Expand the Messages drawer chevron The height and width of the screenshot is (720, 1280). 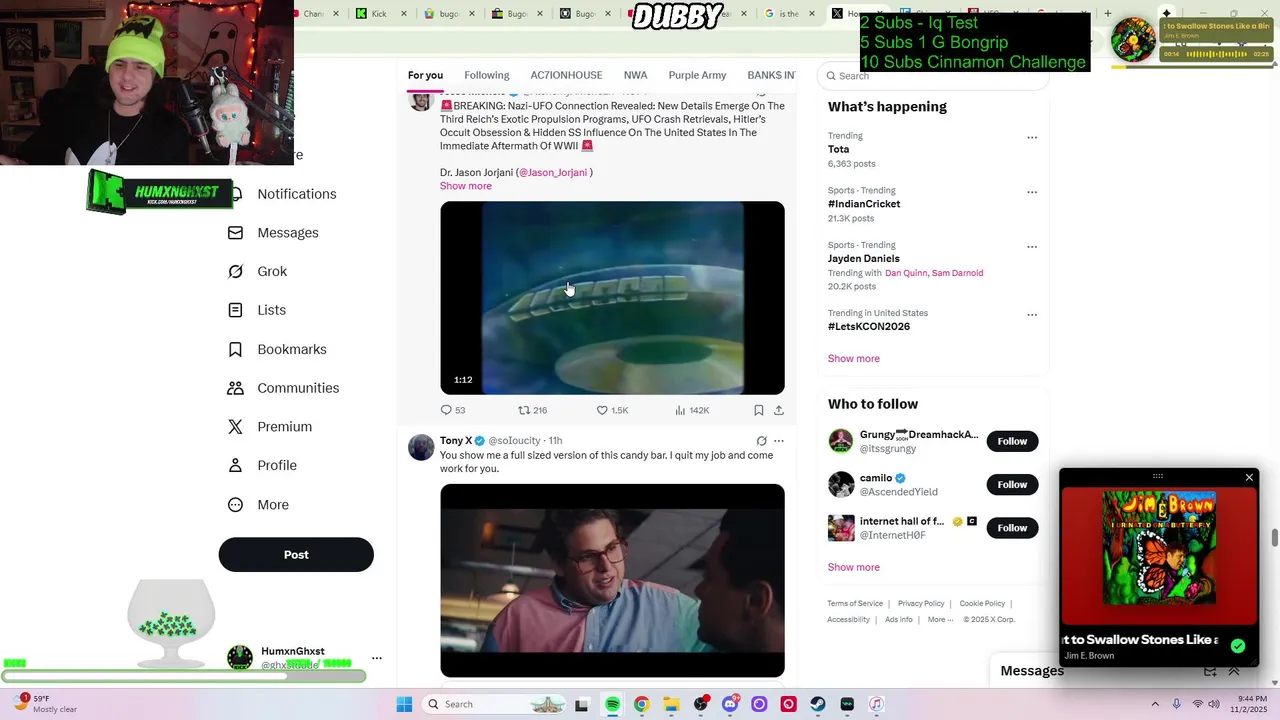1234,671
